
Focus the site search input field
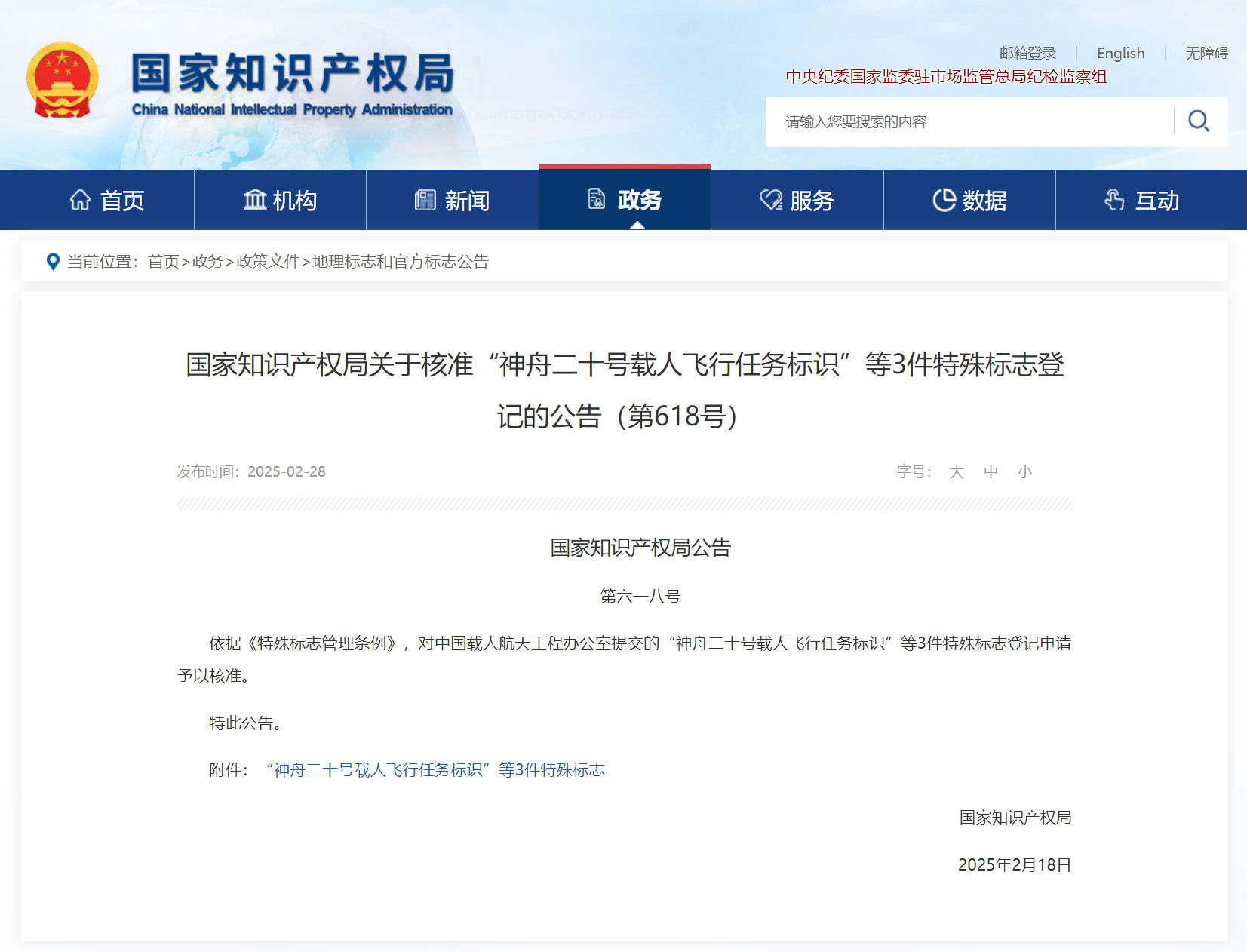coord(969,121)
